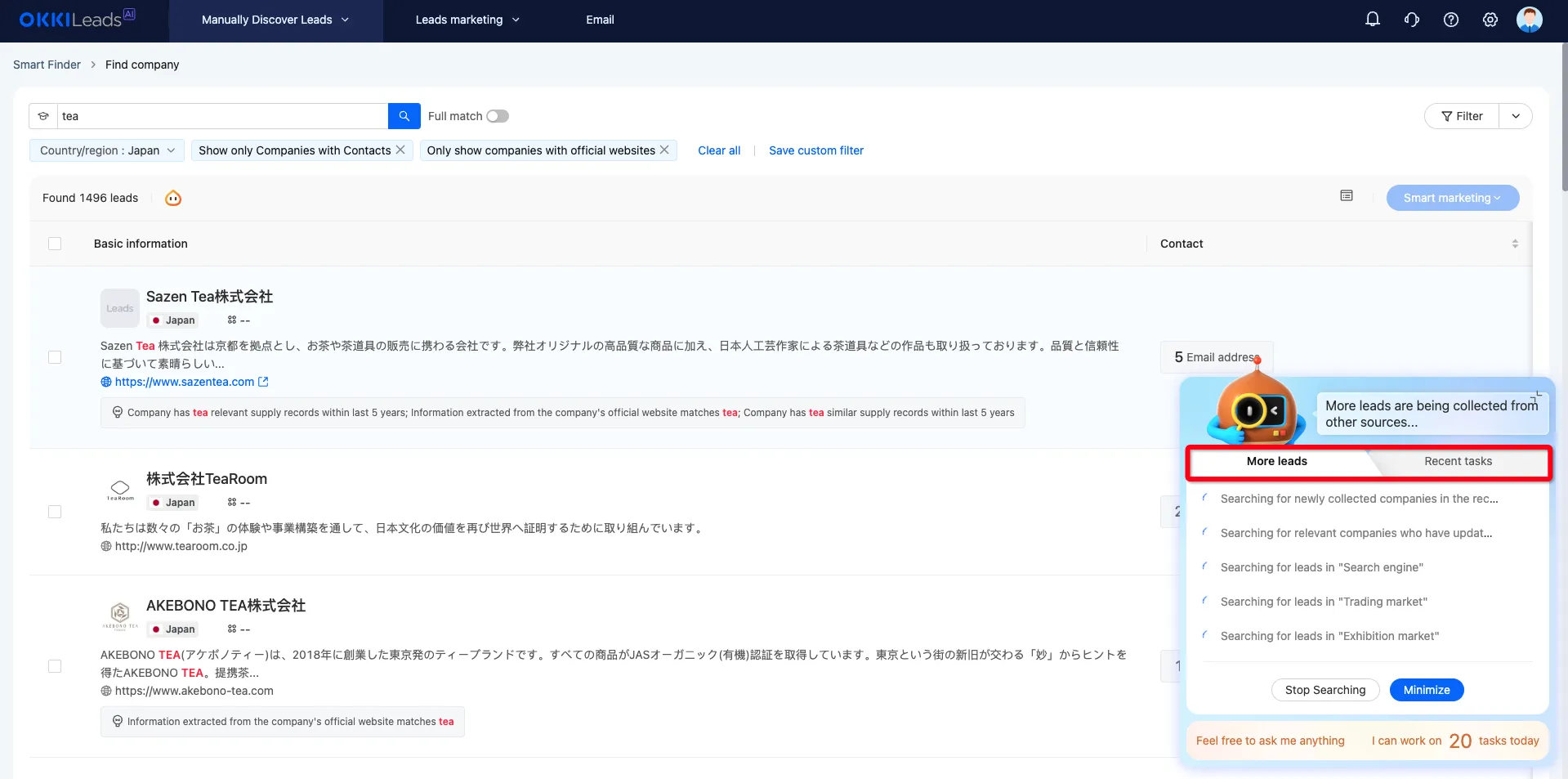Click lightbulb icon in AKEBONO match note
This screenshot has height=779, width=1568.
click(118, 721)
